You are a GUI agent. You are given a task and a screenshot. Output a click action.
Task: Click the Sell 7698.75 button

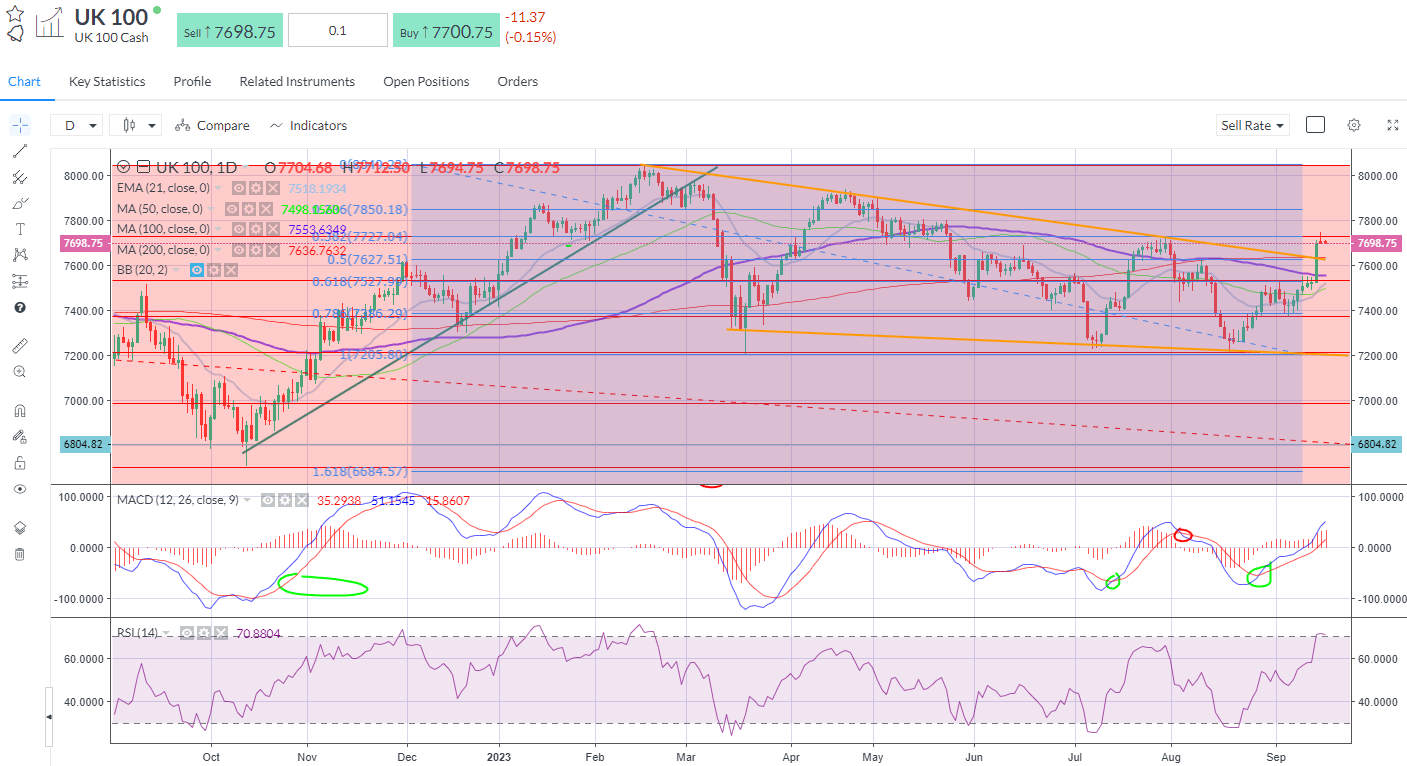pos(230,31)
